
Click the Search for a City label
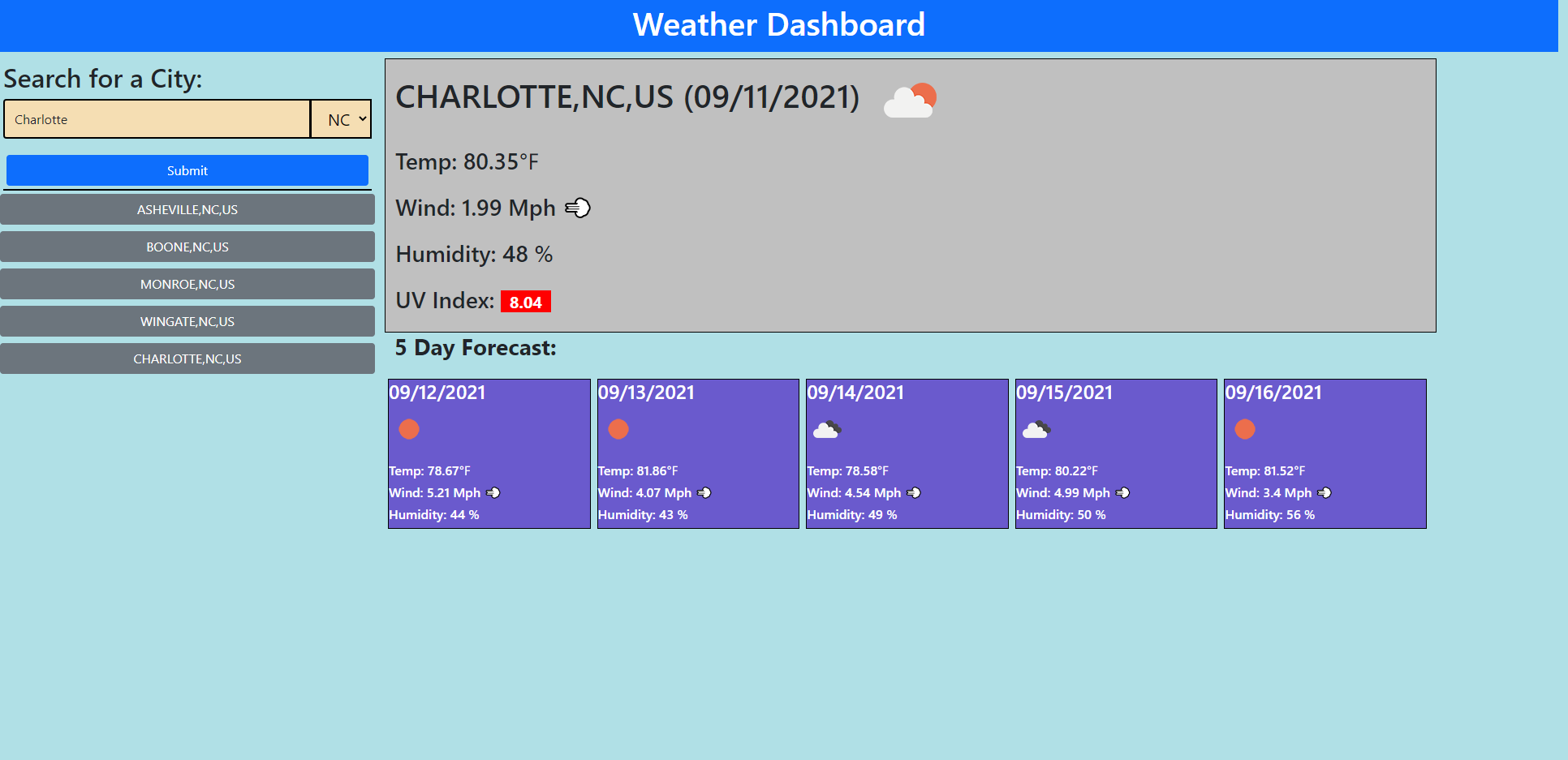[x=103, y=79]
